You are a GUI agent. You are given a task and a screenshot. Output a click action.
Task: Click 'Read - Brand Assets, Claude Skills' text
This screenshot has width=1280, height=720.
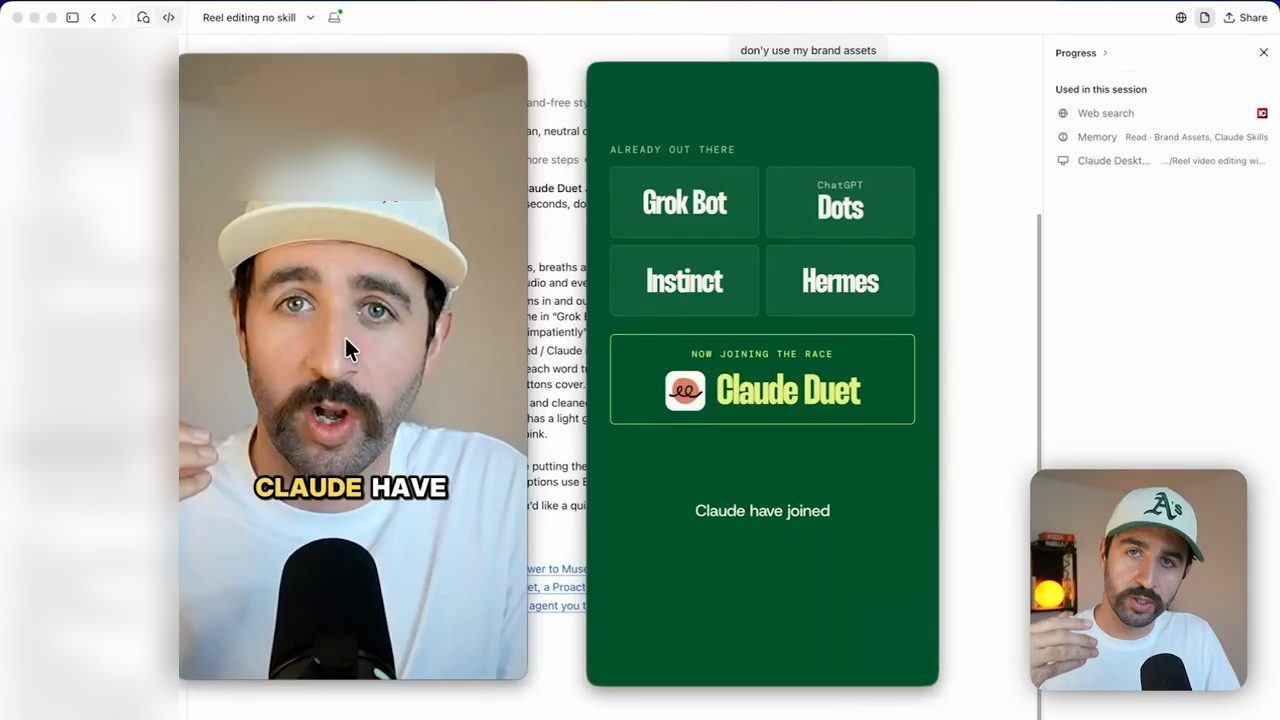pyautogui.click(x=1196, y=137)
